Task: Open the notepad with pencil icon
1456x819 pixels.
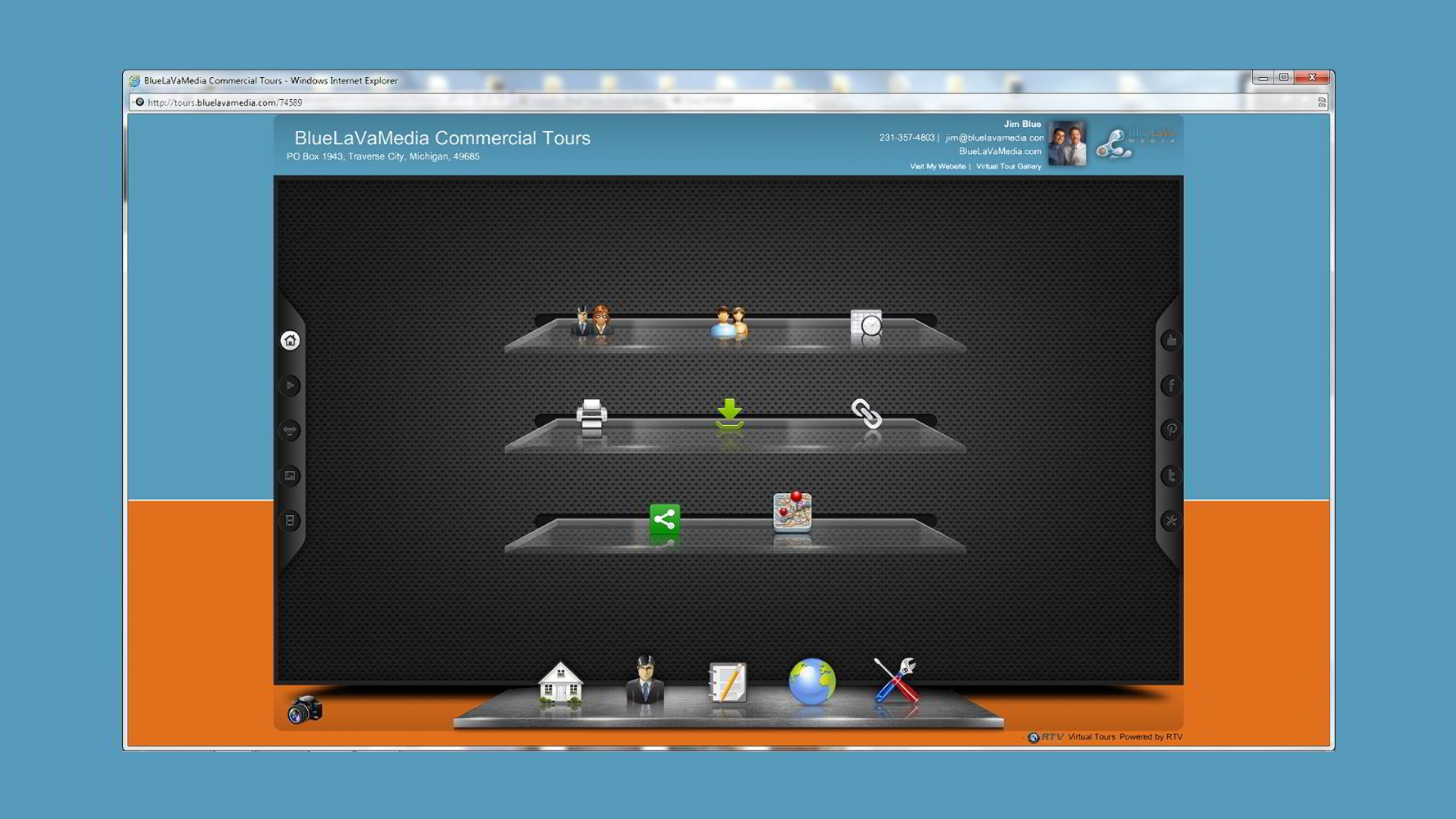Action: (x=728, y=683)
